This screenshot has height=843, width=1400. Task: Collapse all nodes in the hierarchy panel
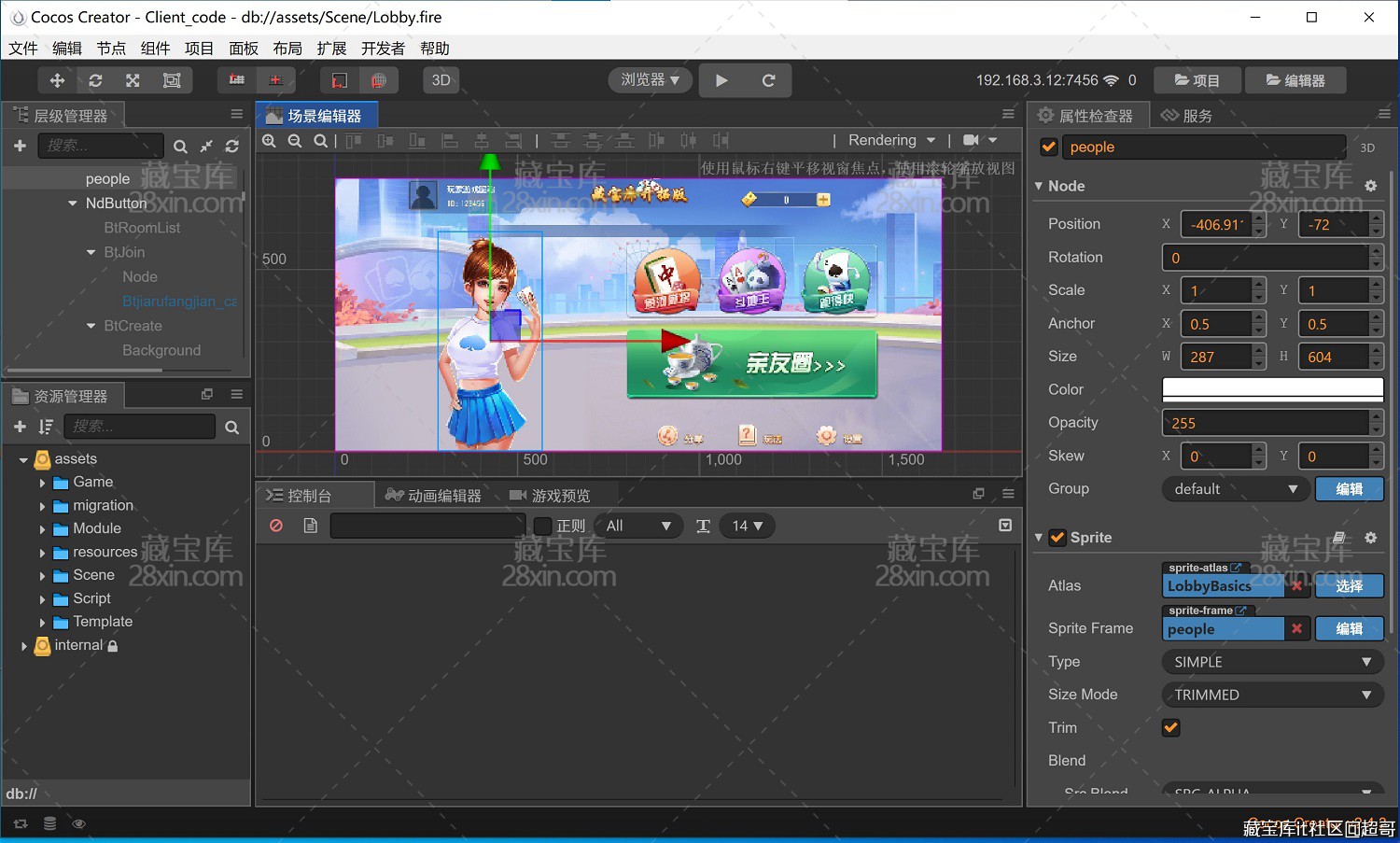(206, 147)
